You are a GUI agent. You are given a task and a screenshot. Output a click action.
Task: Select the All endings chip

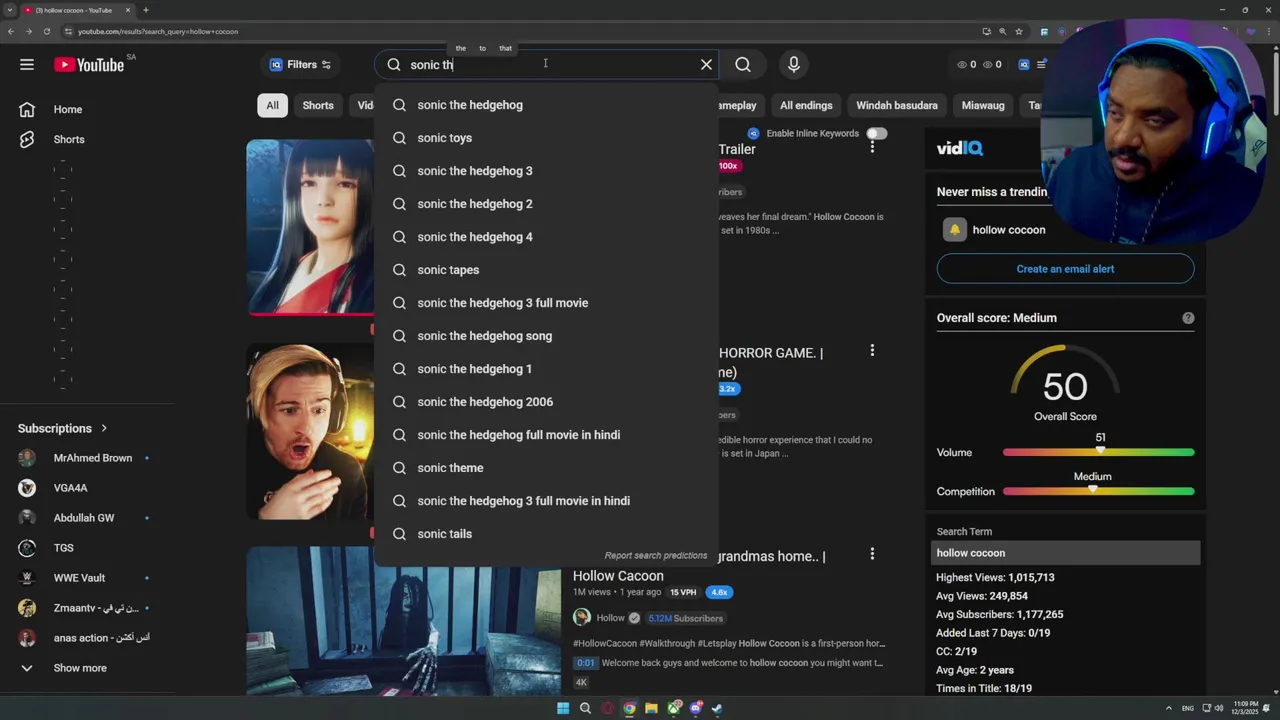806,105
